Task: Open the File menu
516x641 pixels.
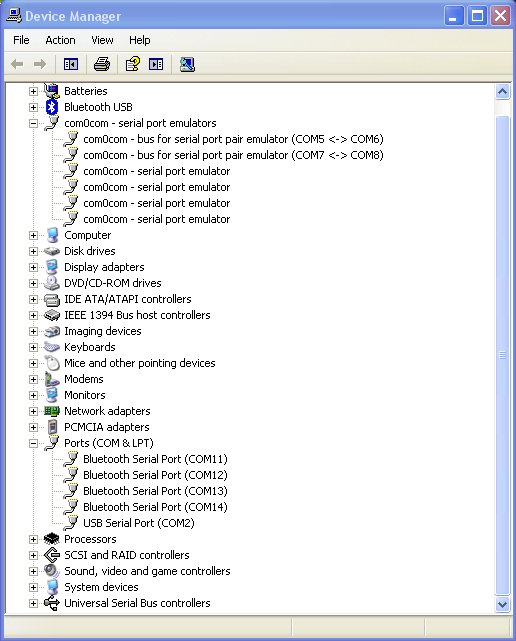Action: 21,40
